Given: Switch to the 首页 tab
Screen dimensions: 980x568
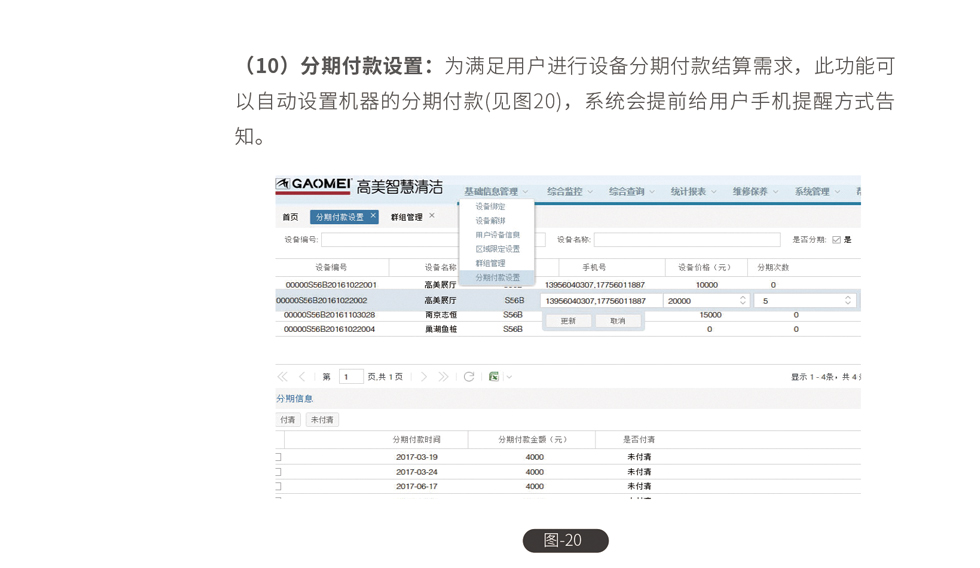Looking at the screenshot, I should pos(290,217).
